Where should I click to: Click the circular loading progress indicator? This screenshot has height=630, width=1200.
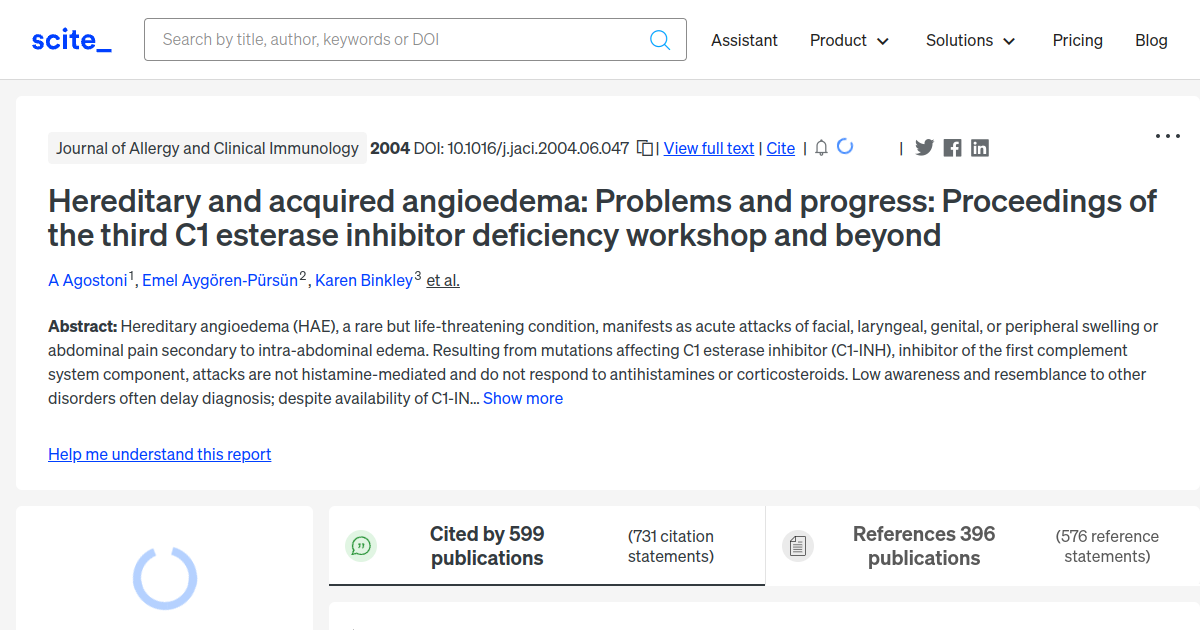tap(164, 578)
